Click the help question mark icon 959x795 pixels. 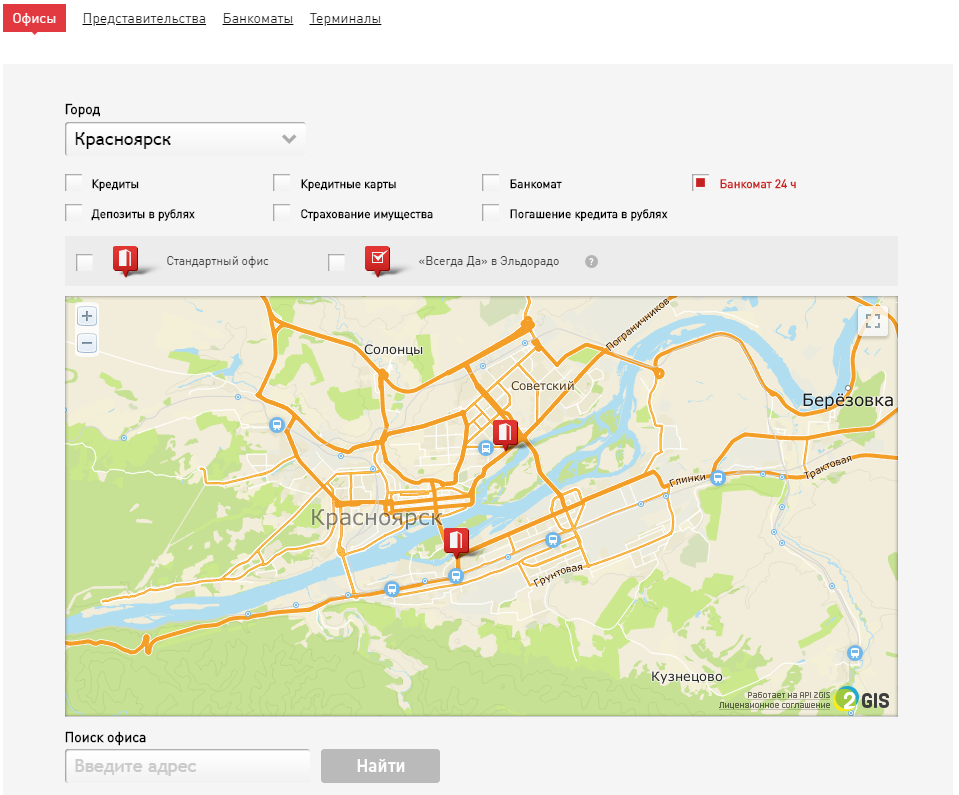[591, 262]
